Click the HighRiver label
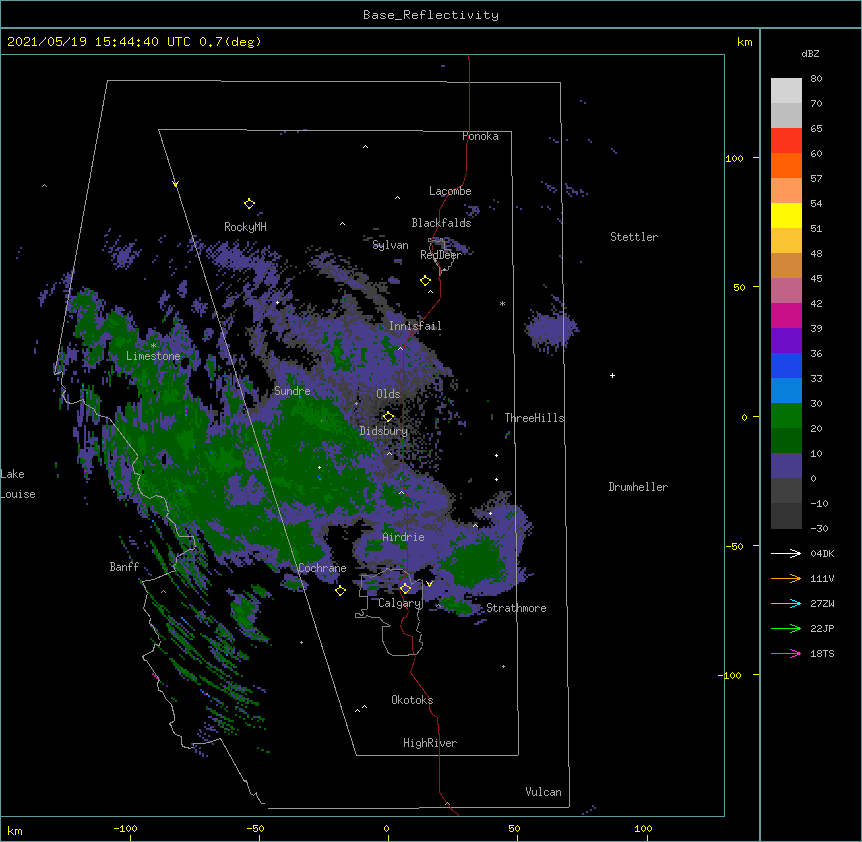 (430, 743)
